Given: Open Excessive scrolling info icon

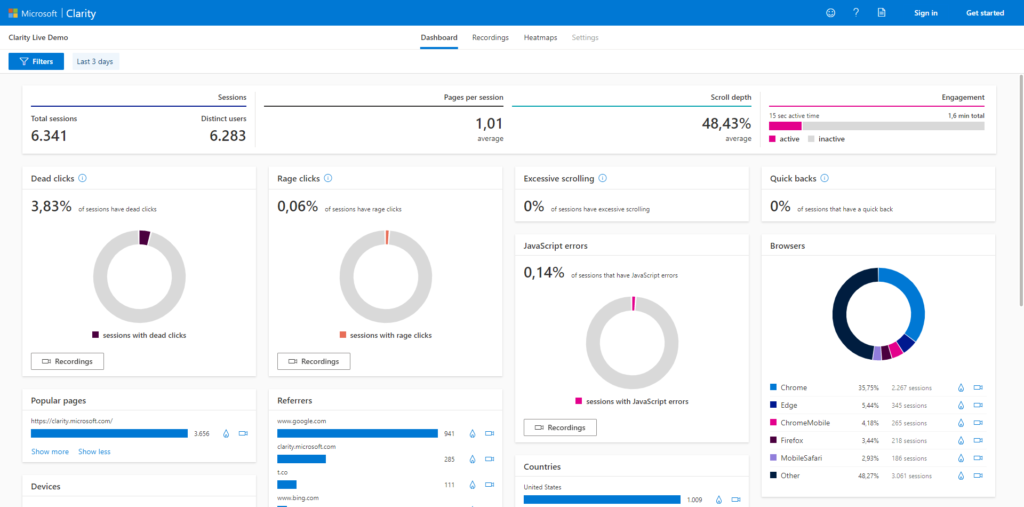Looking at the screenshot, I should pos(603,178).
